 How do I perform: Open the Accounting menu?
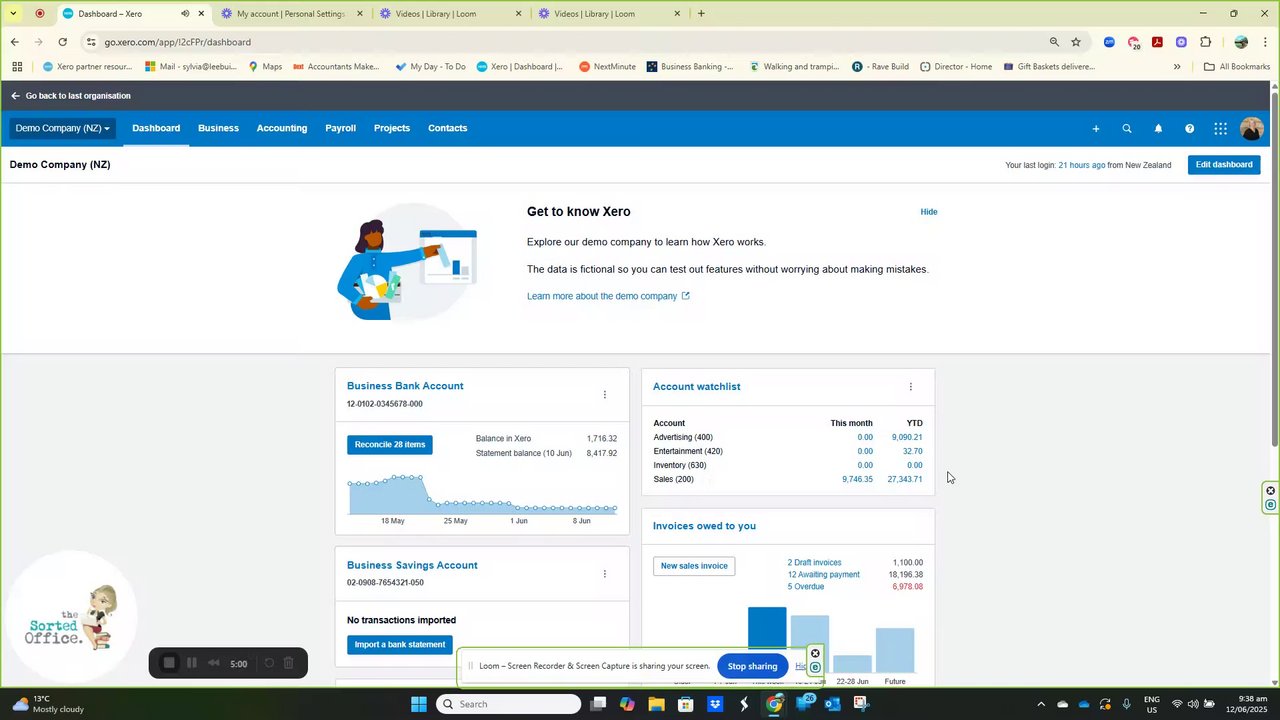(282, 128)
